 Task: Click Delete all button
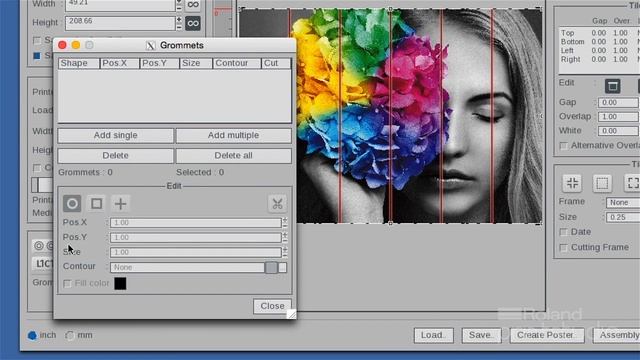[x=233, y=156]
